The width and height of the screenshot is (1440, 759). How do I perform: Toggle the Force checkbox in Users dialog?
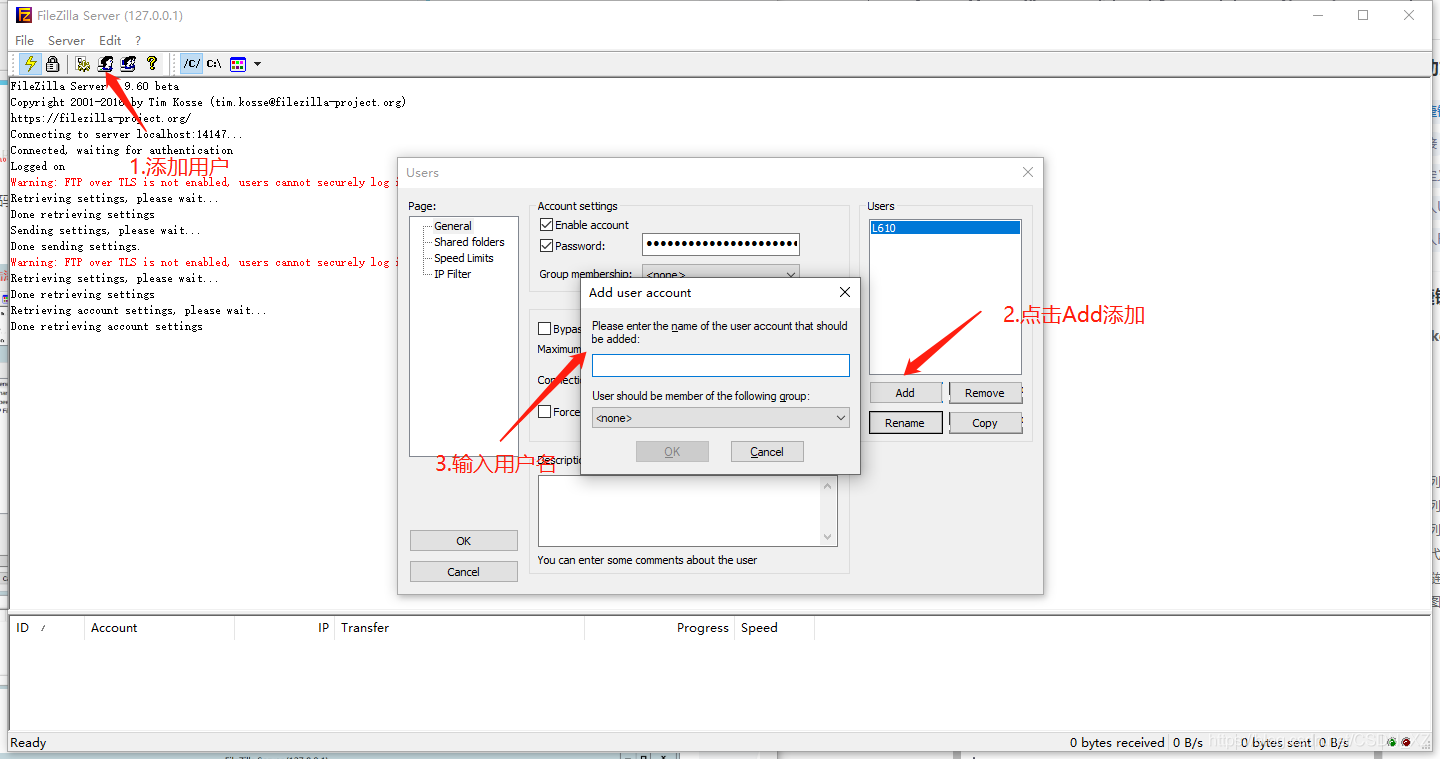pyautogui.click(x=545, y=412)
